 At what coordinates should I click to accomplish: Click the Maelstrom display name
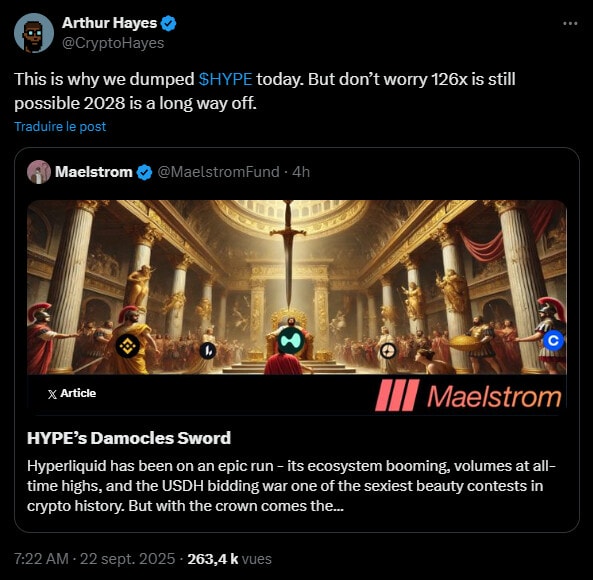(94, 172)
